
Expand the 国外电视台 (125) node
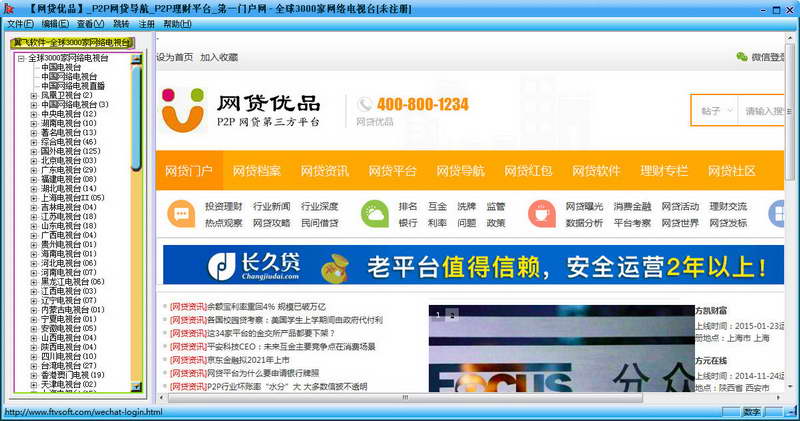34,152
